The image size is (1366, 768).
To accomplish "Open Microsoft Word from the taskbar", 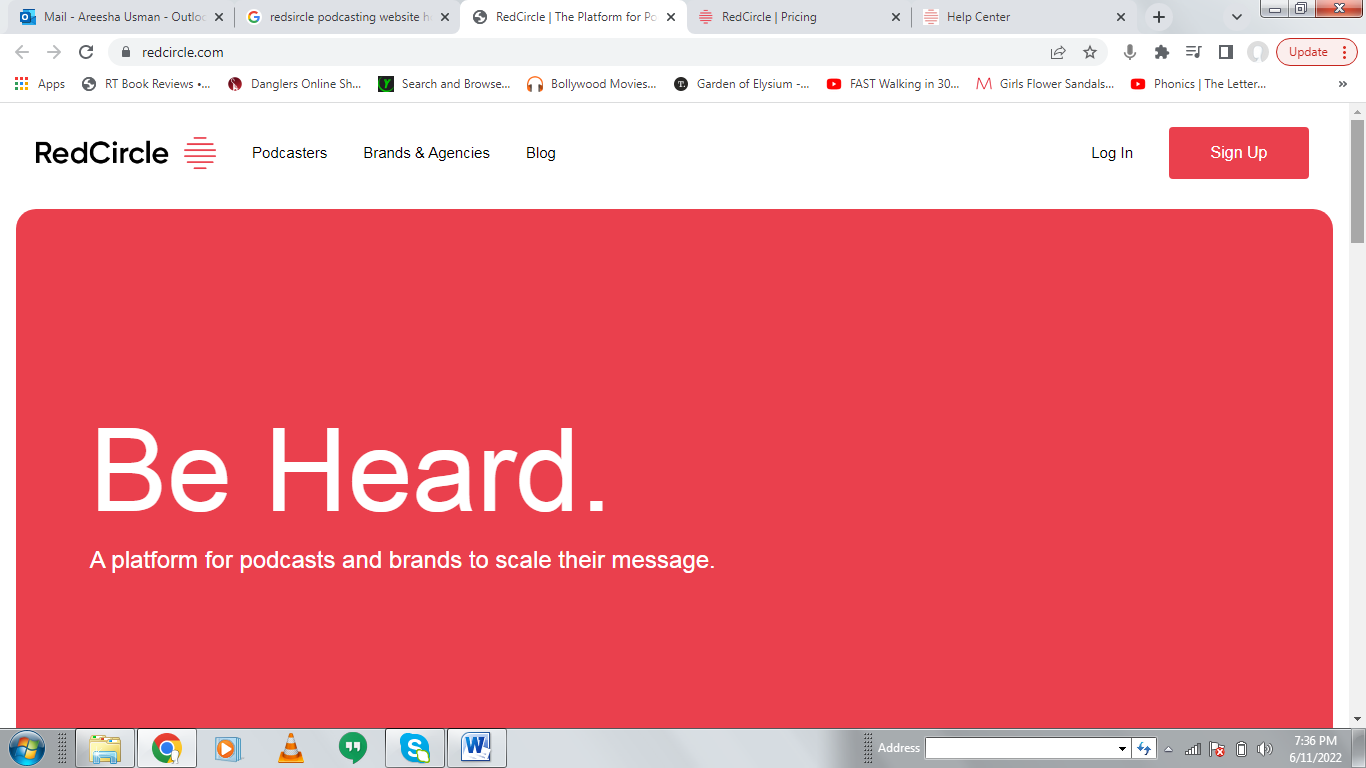I will pos(476,748).
